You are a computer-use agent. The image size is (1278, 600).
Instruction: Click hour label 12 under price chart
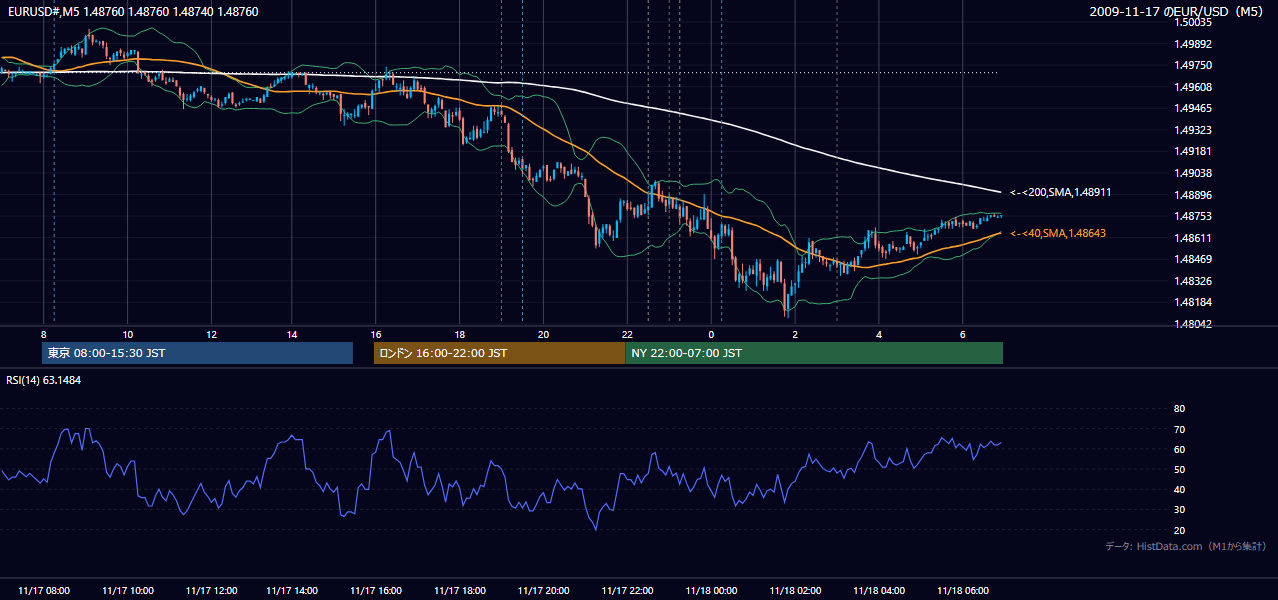211,334
